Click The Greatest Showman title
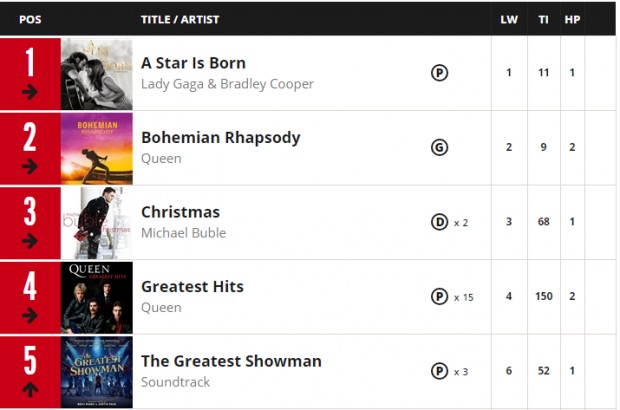The width and height of the screenshot is (620, 410). (231, 361)
